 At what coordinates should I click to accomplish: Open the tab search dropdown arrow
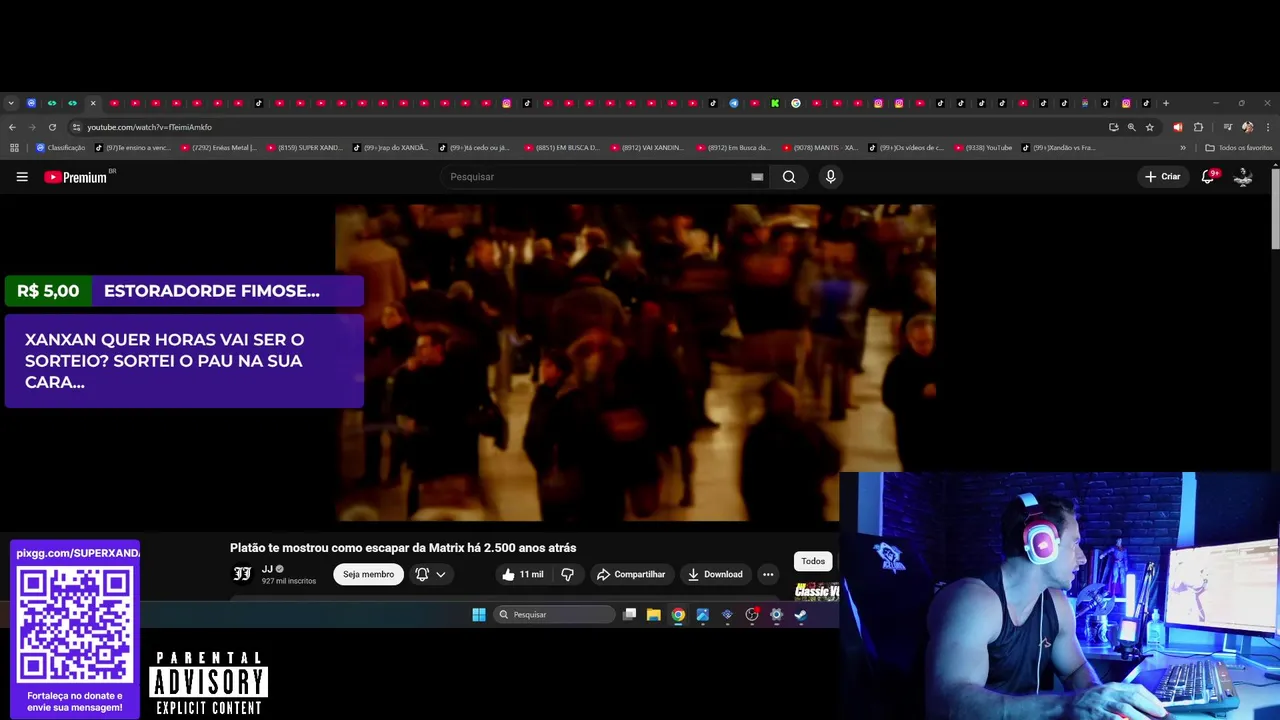[x=11, y=103]
